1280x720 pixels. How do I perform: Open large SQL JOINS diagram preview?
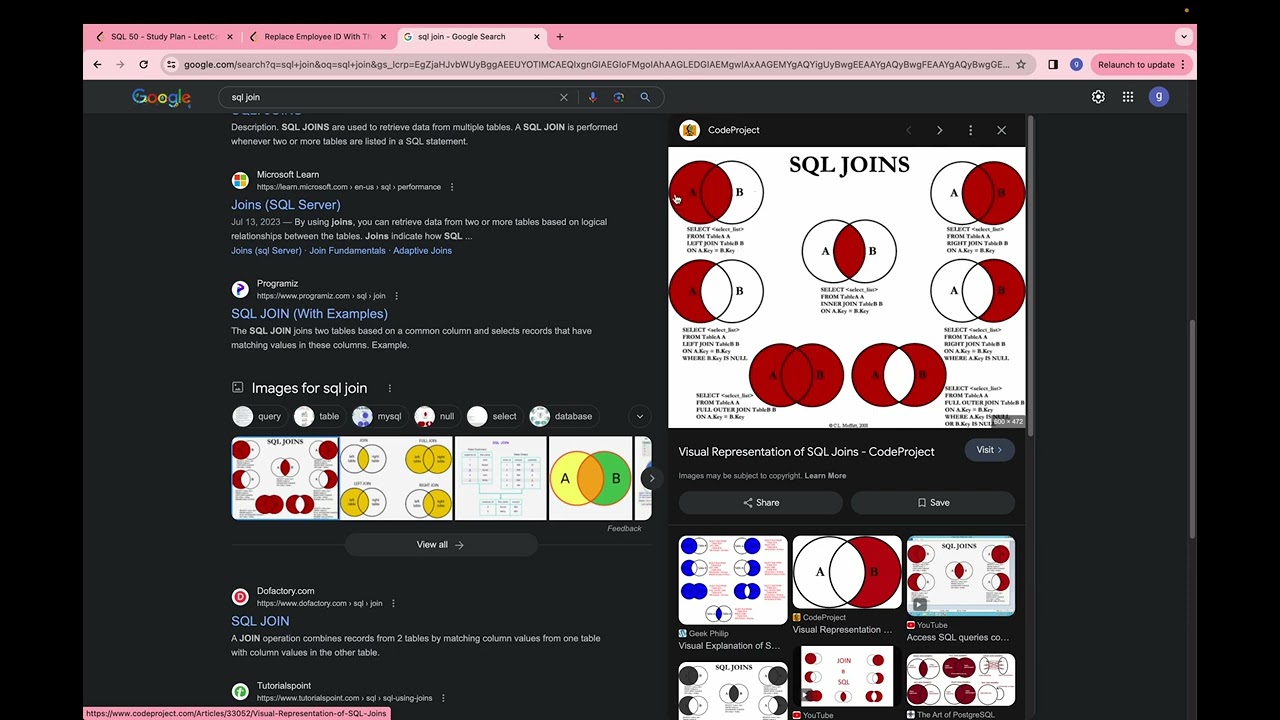(847, 287)
